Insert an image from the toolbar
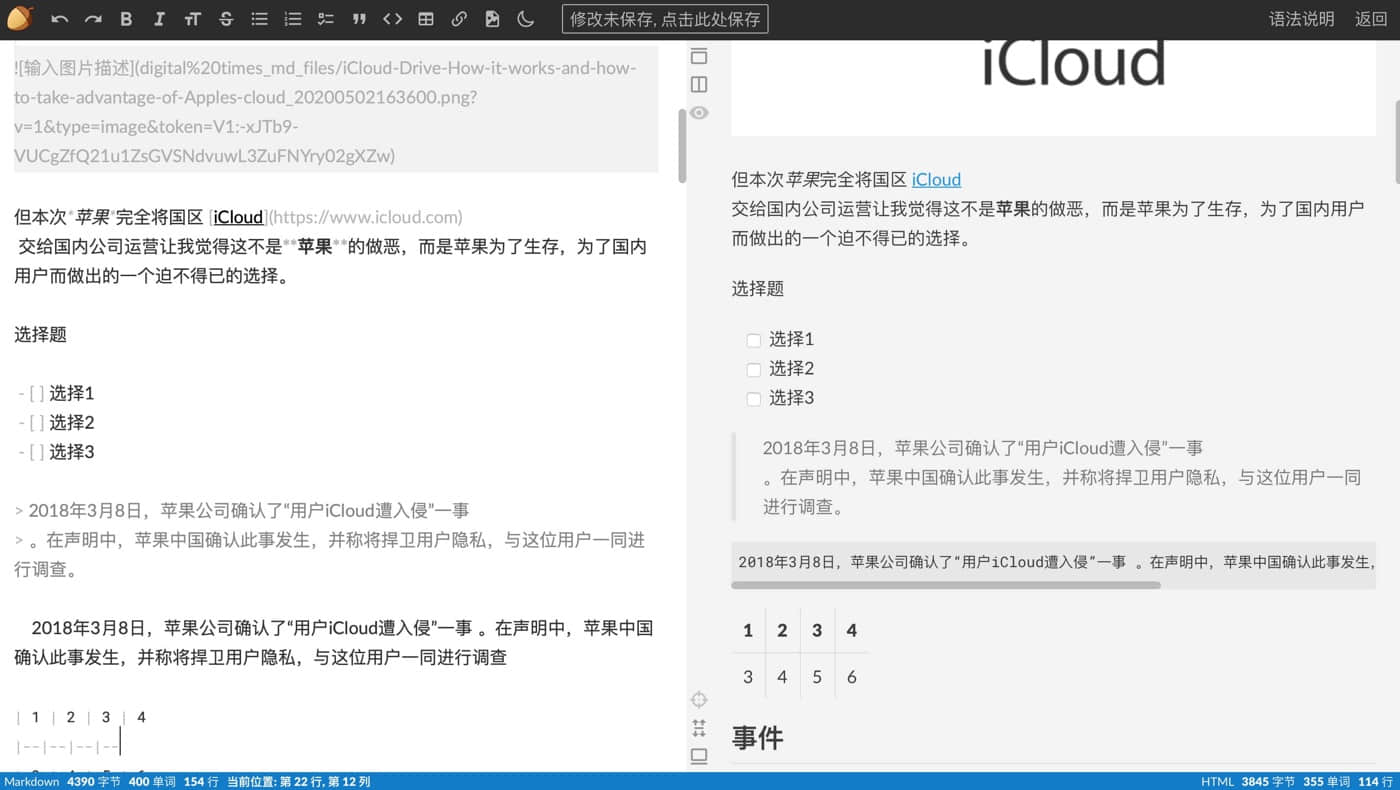This screenshot has width=1400, height=790. coord(492,19)
